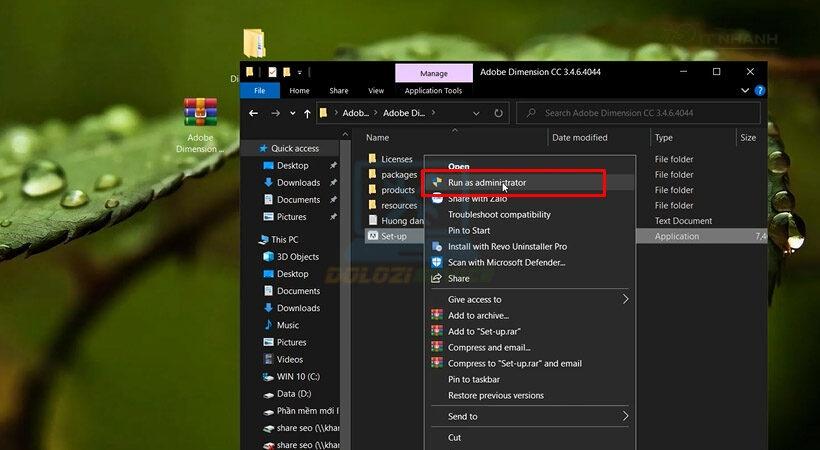820x450 pixels.
Task: Click the Refresh button in address bar
Action: point(500,113)
